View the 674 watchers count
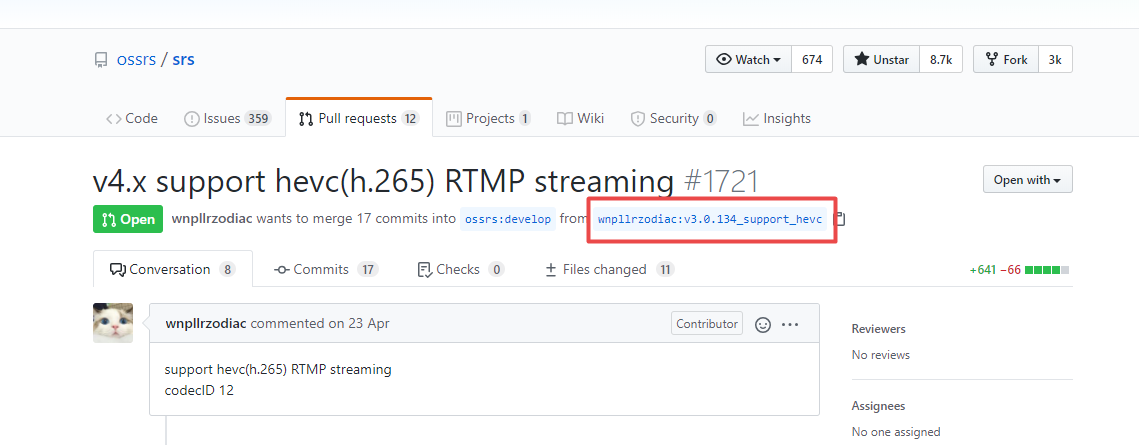 coord(812,60)
